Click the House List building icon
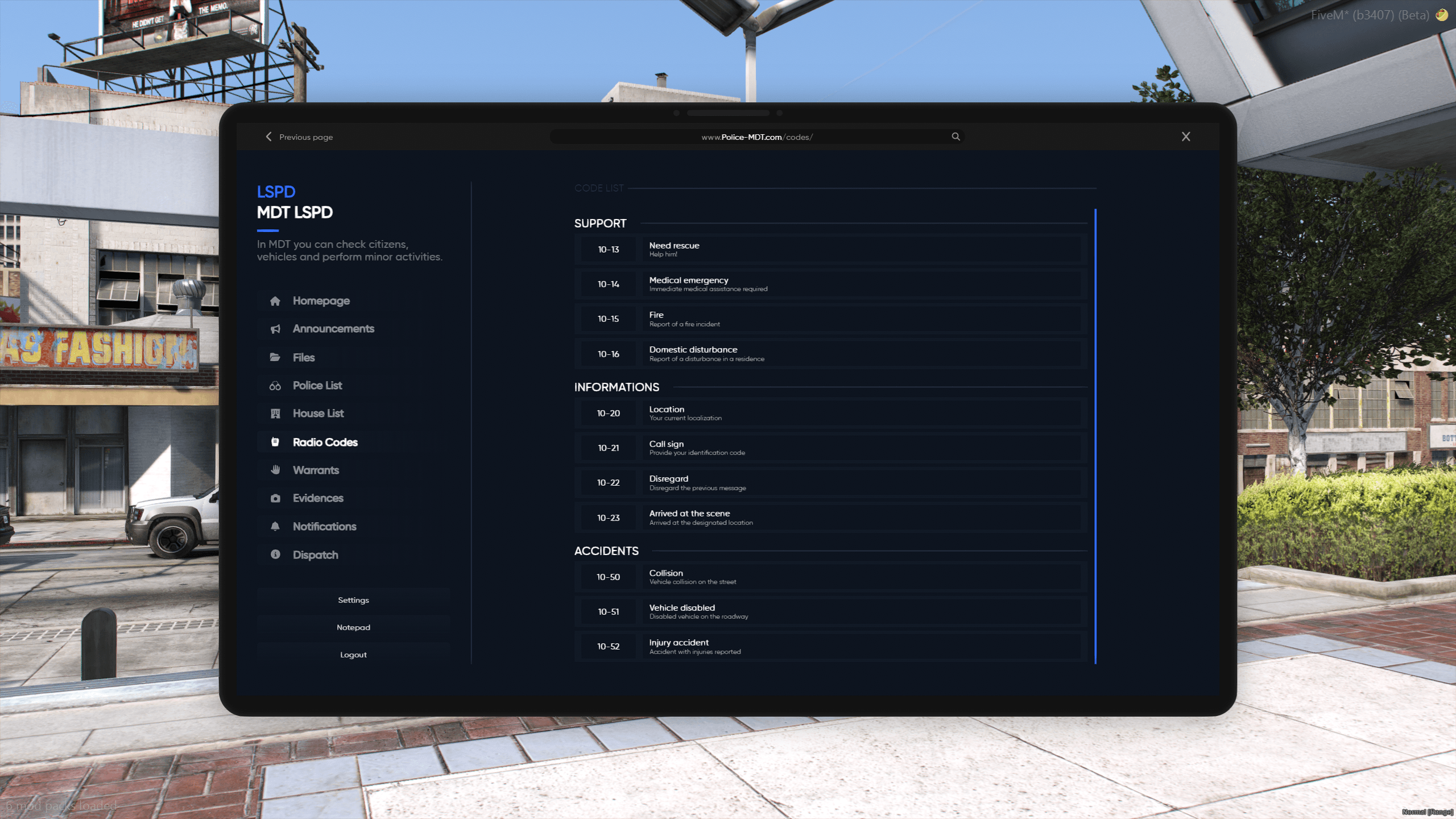1456x819 pixels. tap(275, 413)
